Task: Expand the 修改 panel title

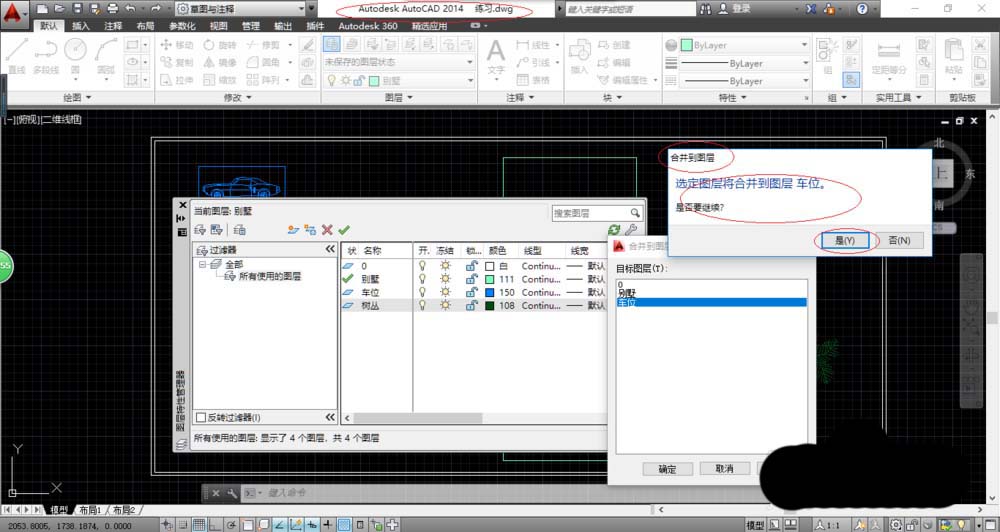Action: [x=238, y=98]
